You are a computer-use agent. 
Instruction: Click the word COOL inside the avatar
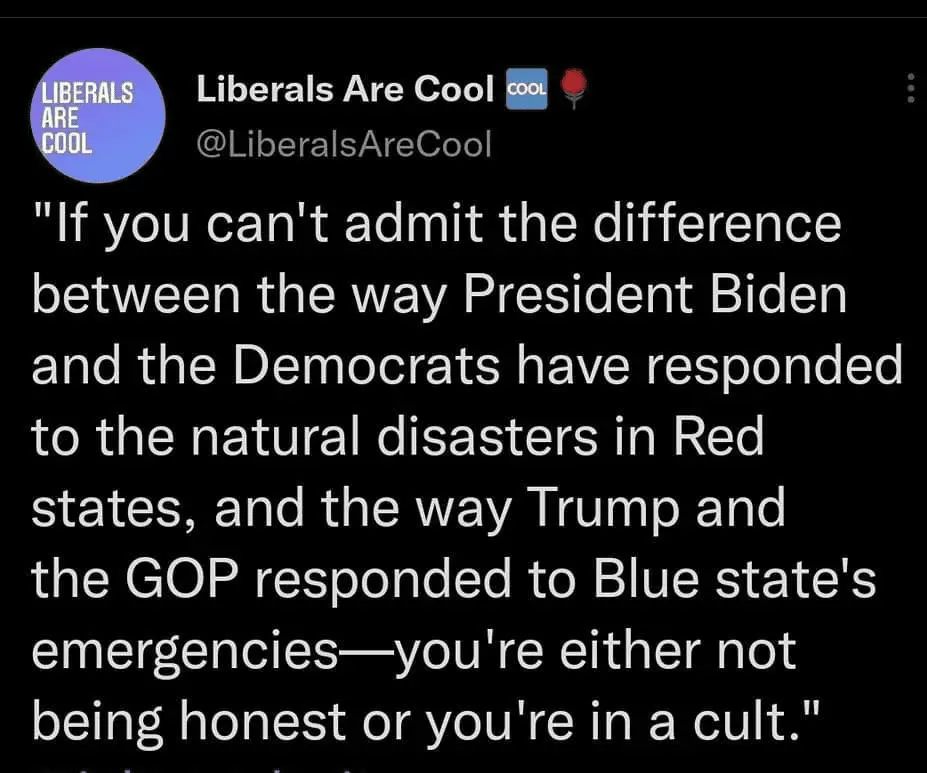click(67, 143)
